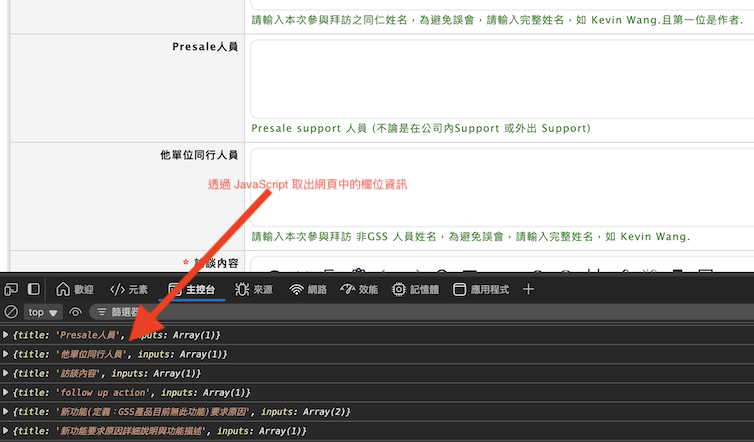
Task: Click the 他單位同行人員 text area
Action: pos(502,187)
